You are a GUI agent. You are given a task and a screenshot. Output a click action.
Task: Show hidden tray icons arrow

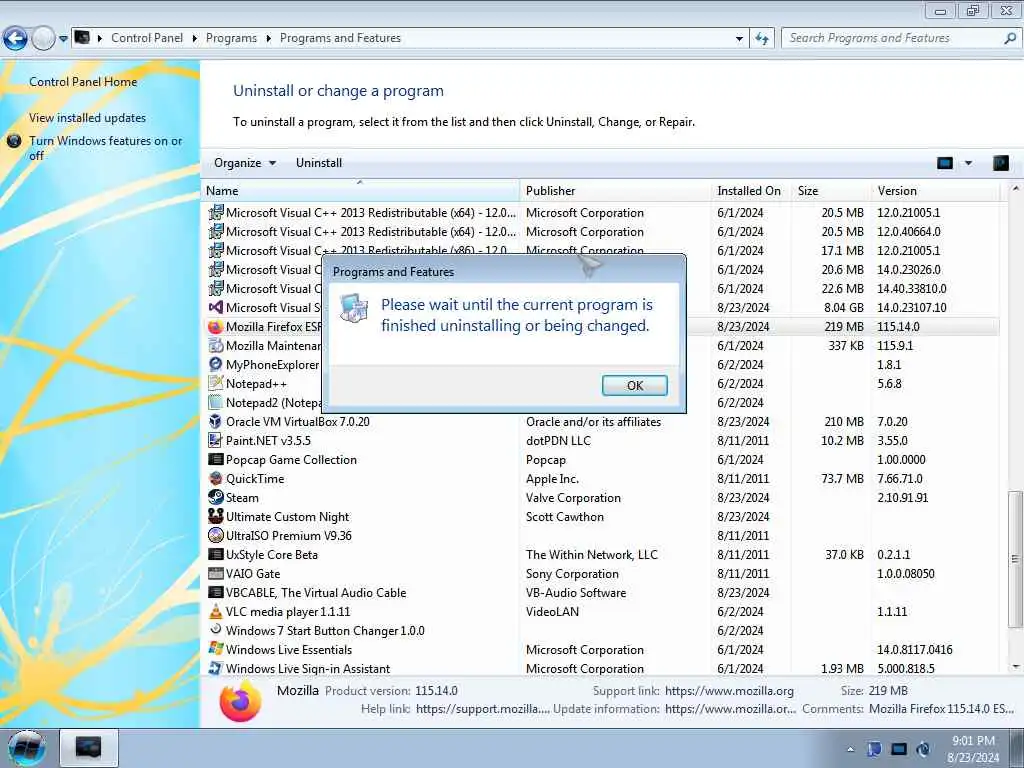850,749
